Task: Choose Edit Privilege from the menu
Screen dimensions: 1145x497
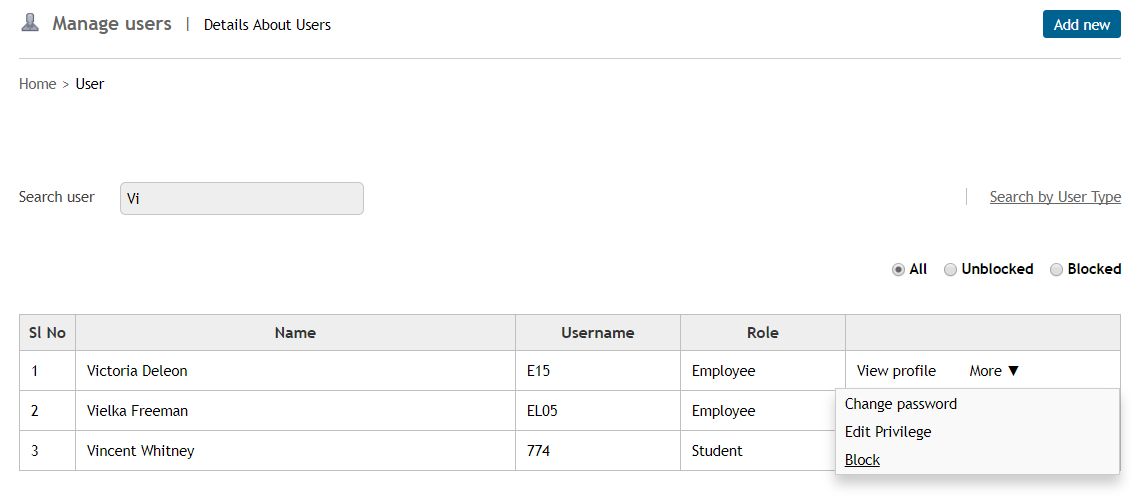Action: [887, 432]
